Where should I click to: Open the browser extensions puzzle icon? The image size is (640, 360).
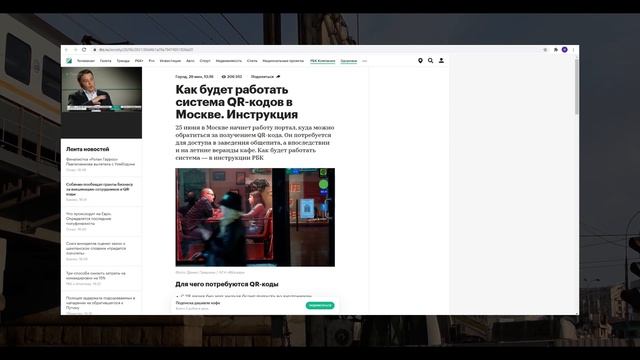[x=556, y=50]
